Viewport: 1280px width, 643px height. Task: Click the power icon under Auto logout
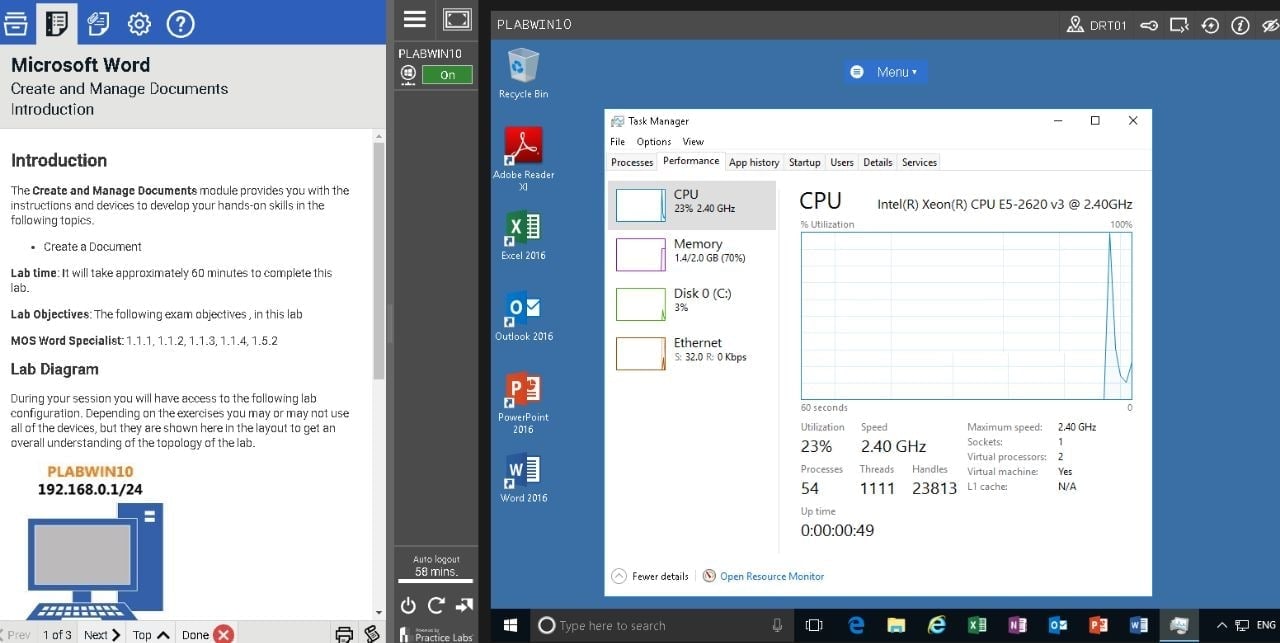(408, 605)
